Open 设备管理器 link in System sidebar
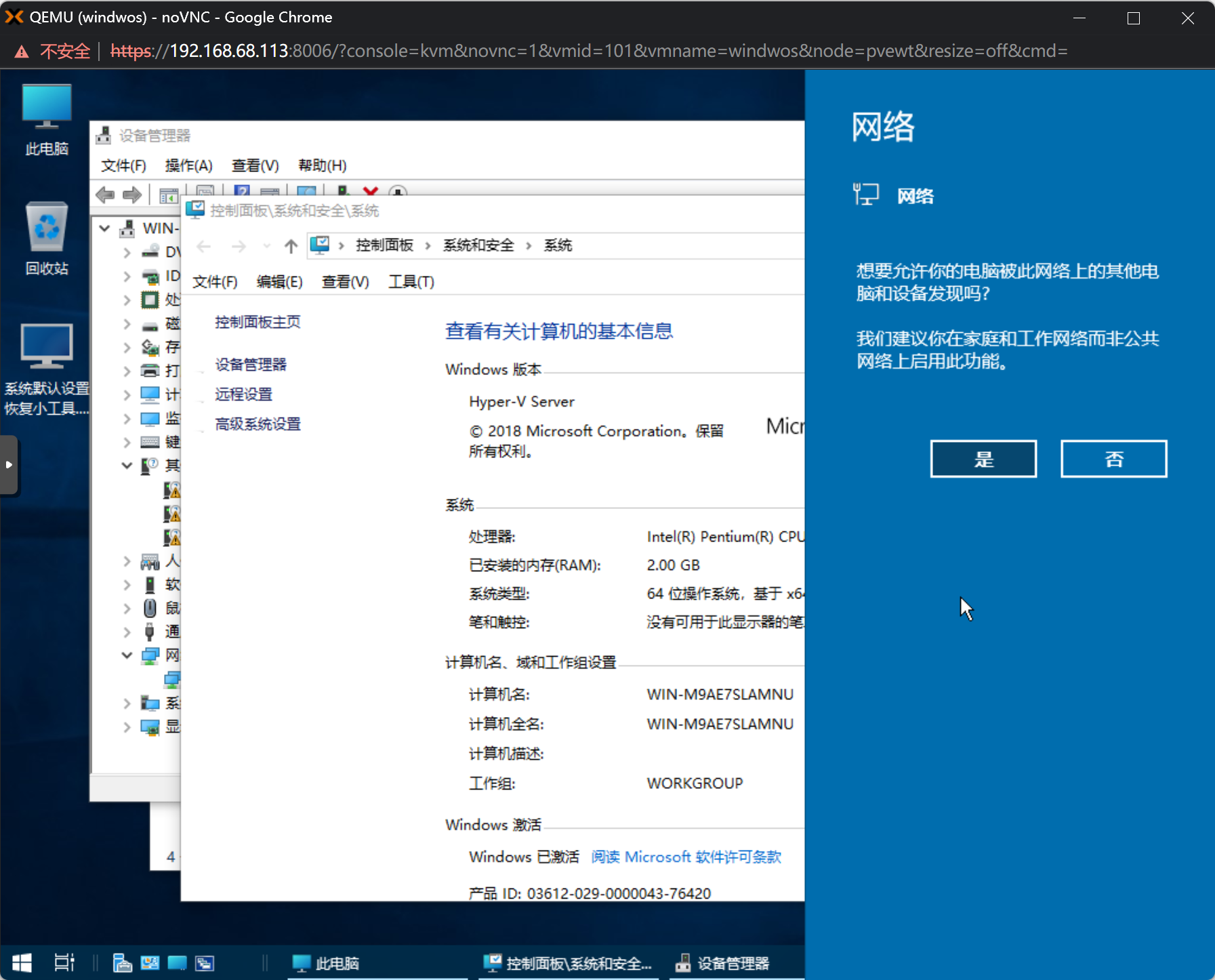The image size is (1215, 980). point(251,365)
